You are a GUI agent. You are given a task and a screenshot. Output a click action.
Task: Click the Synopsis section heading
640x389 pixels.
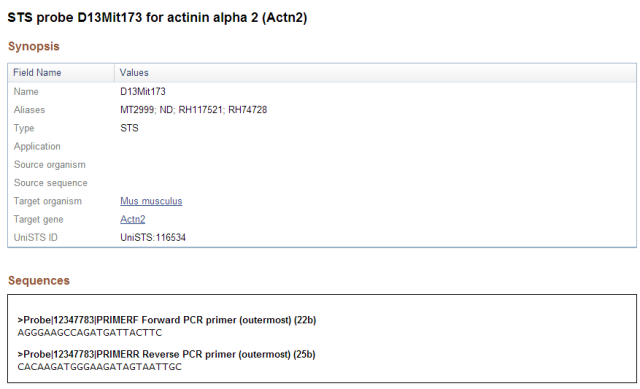[34, 46]
